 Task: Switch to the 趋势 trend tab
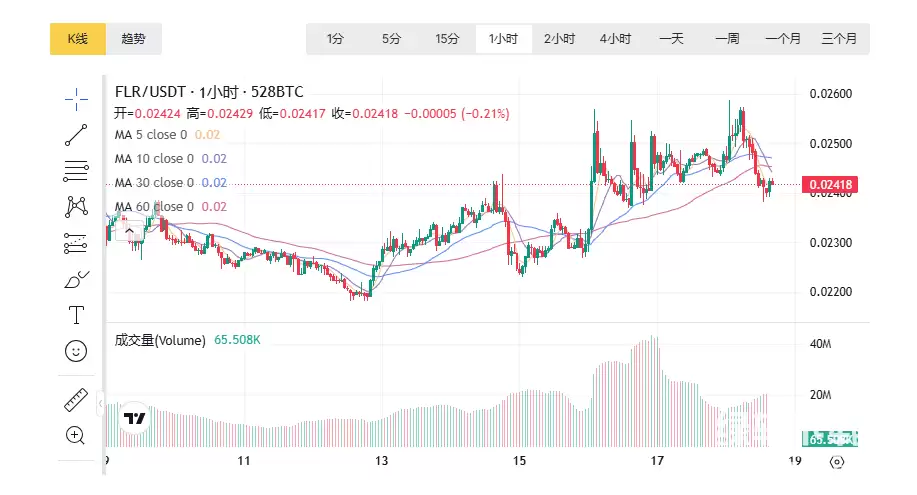(133, 39)
